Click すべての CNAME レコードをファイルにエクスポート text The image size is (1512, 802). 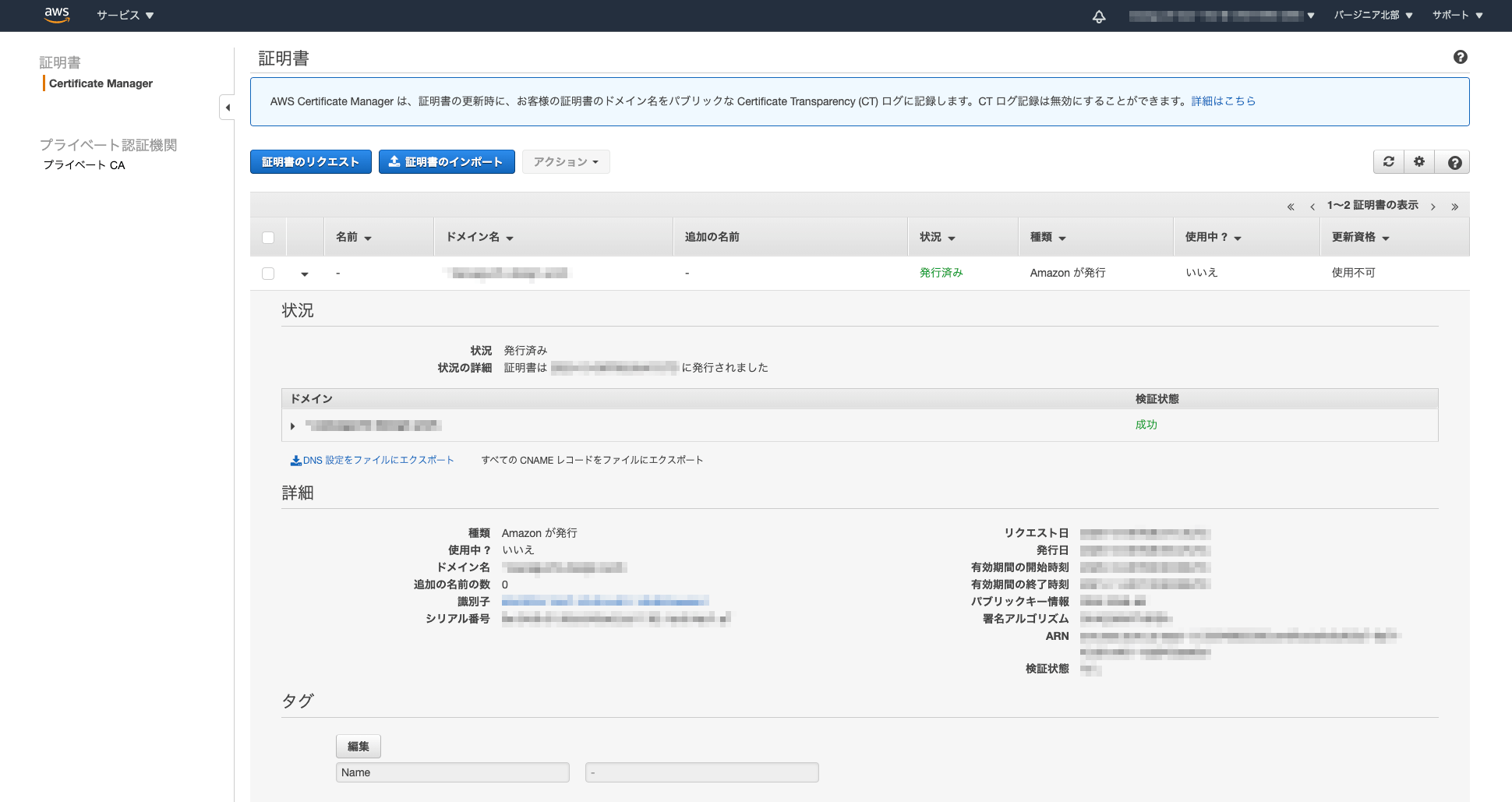(592, 461)
